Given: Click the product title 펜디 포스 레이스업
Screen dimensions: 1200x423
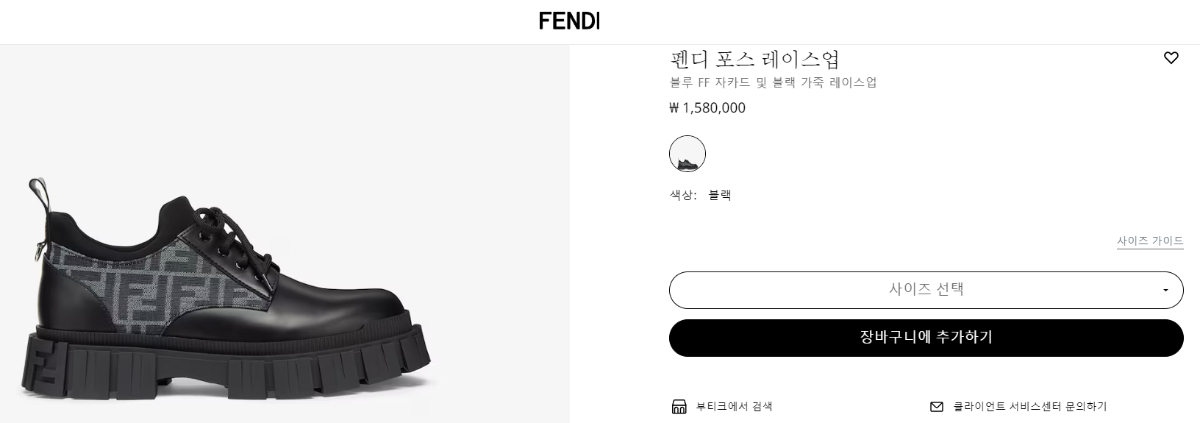Looking at the screenshot, I should (x=754, y=59).
